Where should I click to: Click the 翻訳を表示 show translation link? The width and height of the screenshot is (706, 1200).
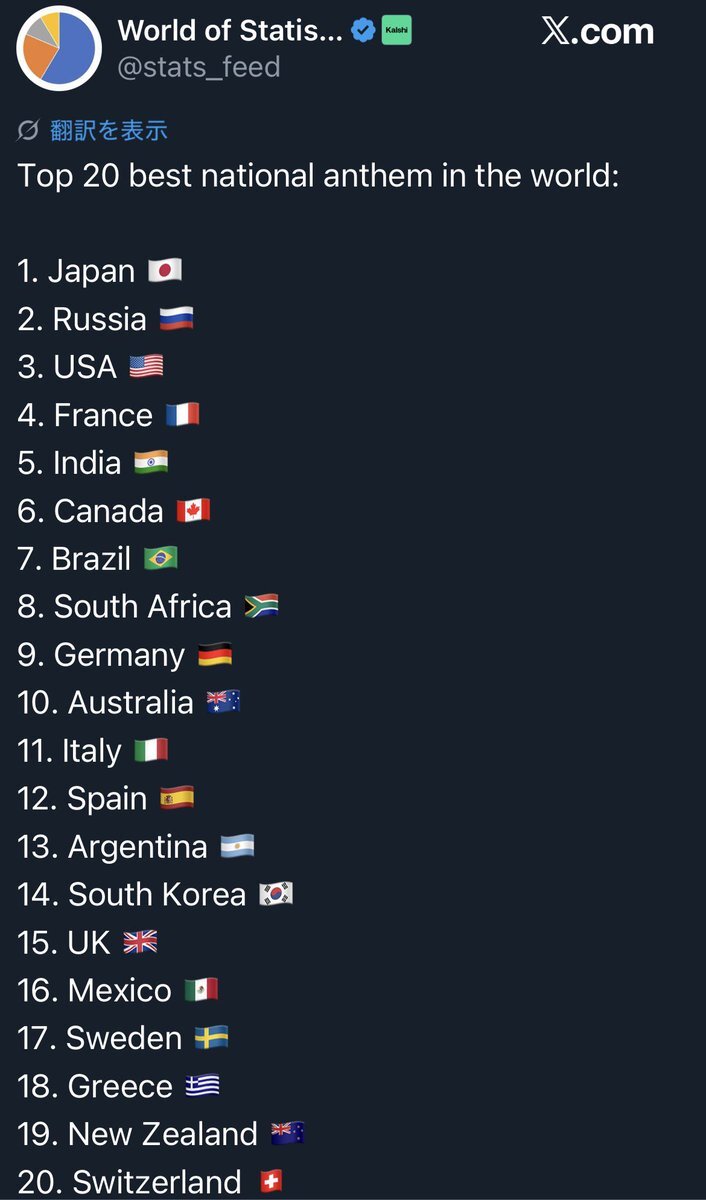[x=108, y=130]
